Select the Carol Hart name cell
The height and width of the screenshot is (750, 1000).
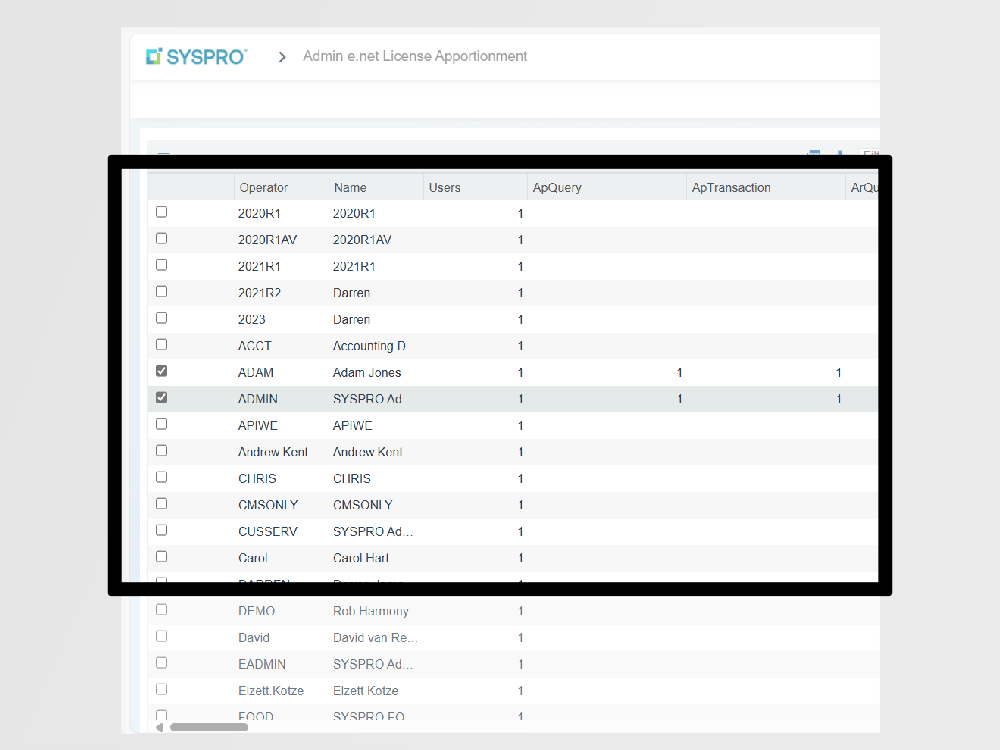[x=361, y=558]
